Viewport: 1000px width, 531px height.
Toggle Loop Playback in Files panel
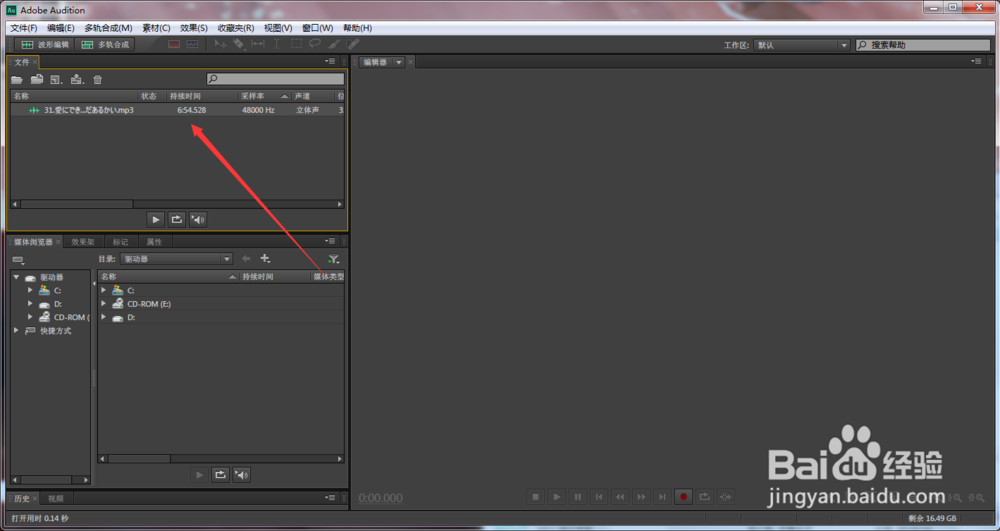(x=177, y=219)
